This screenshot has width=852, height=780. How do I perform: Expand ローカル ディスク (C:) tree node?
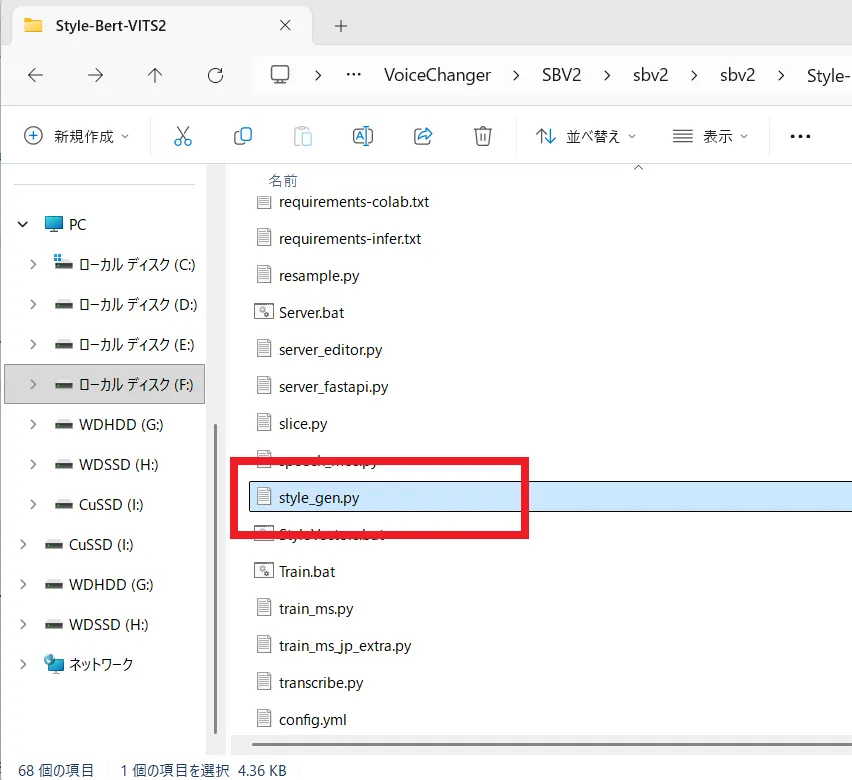click(x=33, y=265)
